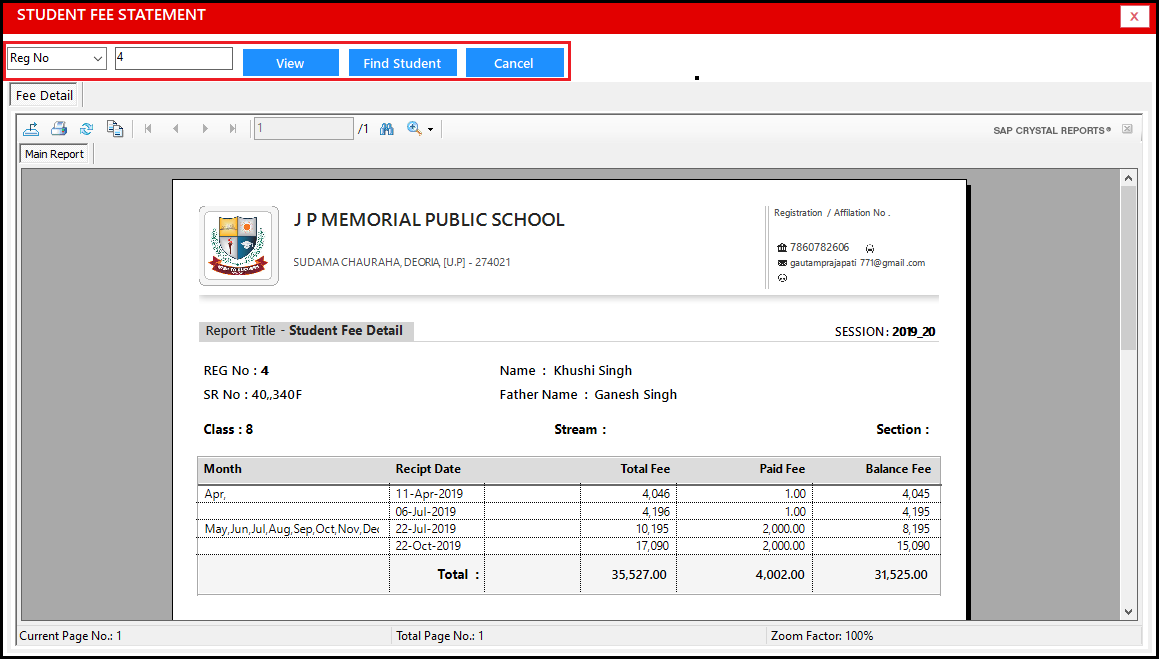Click the Total Fee column header
Screen dimensions: 1159x659
click(x=645, y=469)
